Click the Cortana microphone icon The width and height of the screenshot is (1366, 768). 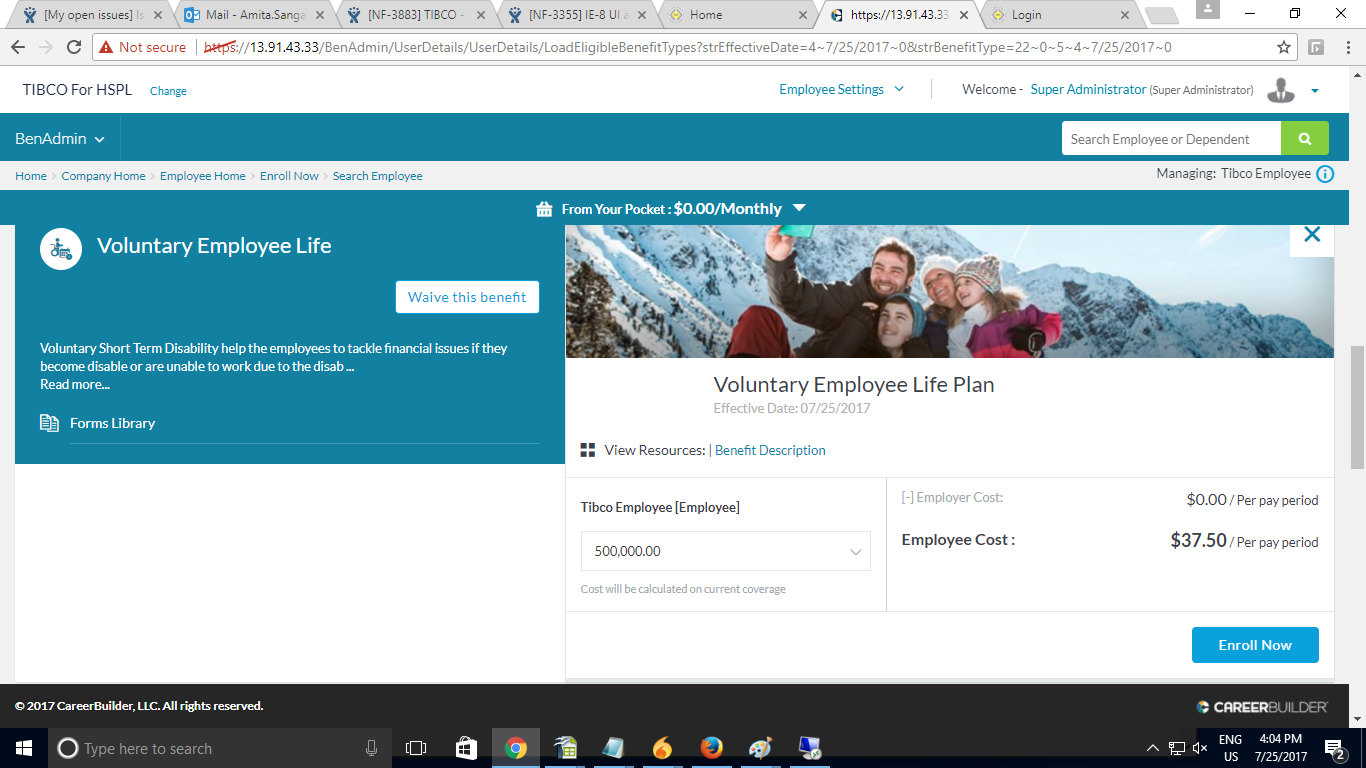click(371, 748)
